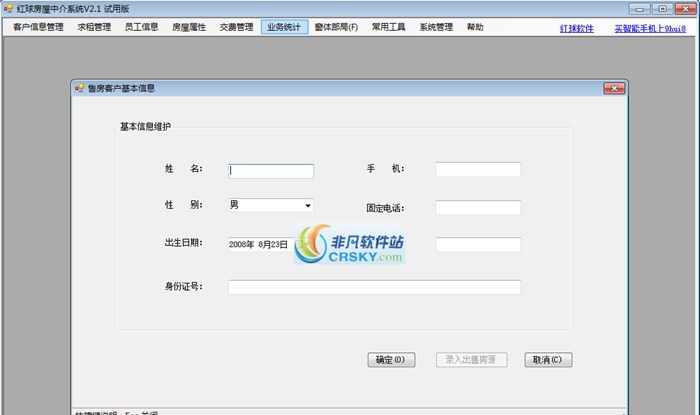
Task: Click the input field below 固定电话
Action: (x=478, y=245)
